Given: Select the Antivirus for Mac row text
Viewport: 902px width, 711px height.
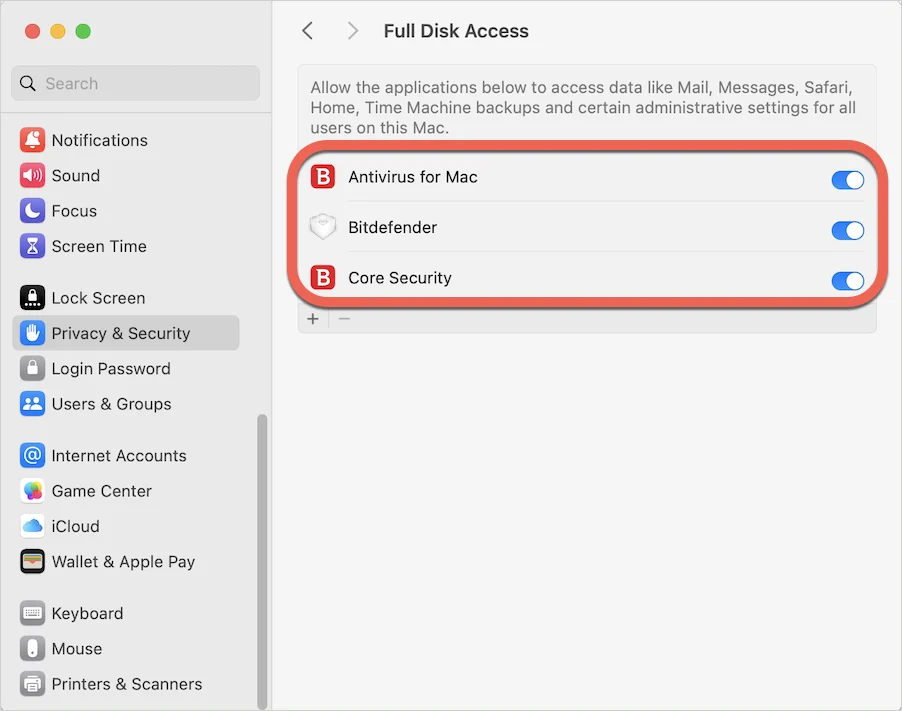Looking at the screenshot, I should tap(413, 177).
